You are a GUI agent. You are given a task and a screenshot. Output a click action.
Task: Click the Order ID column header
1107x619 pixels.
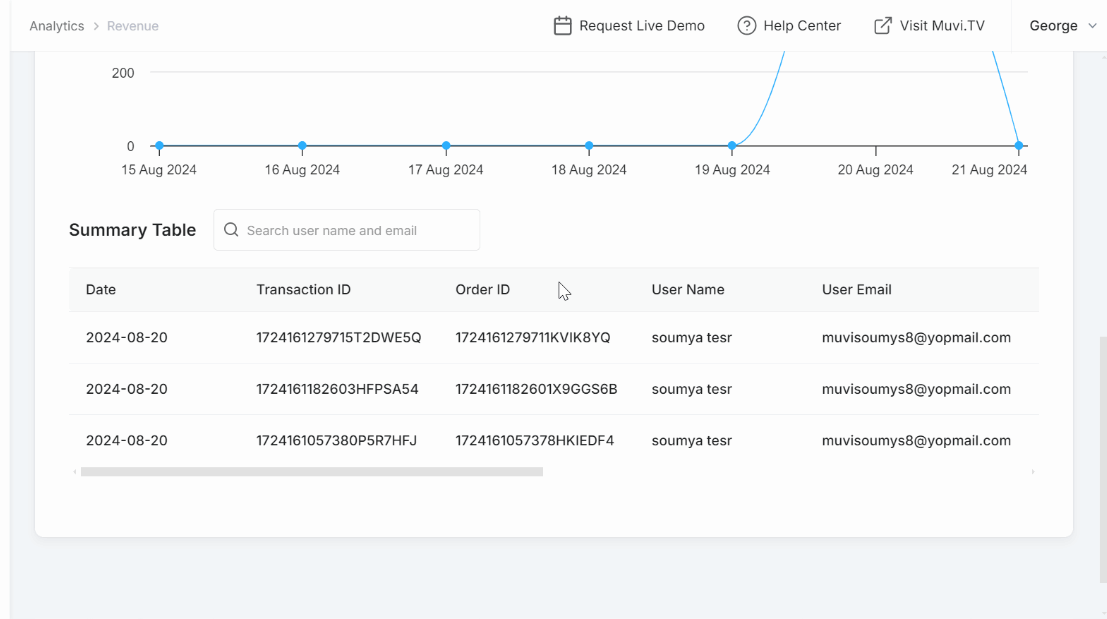point(482,289)
